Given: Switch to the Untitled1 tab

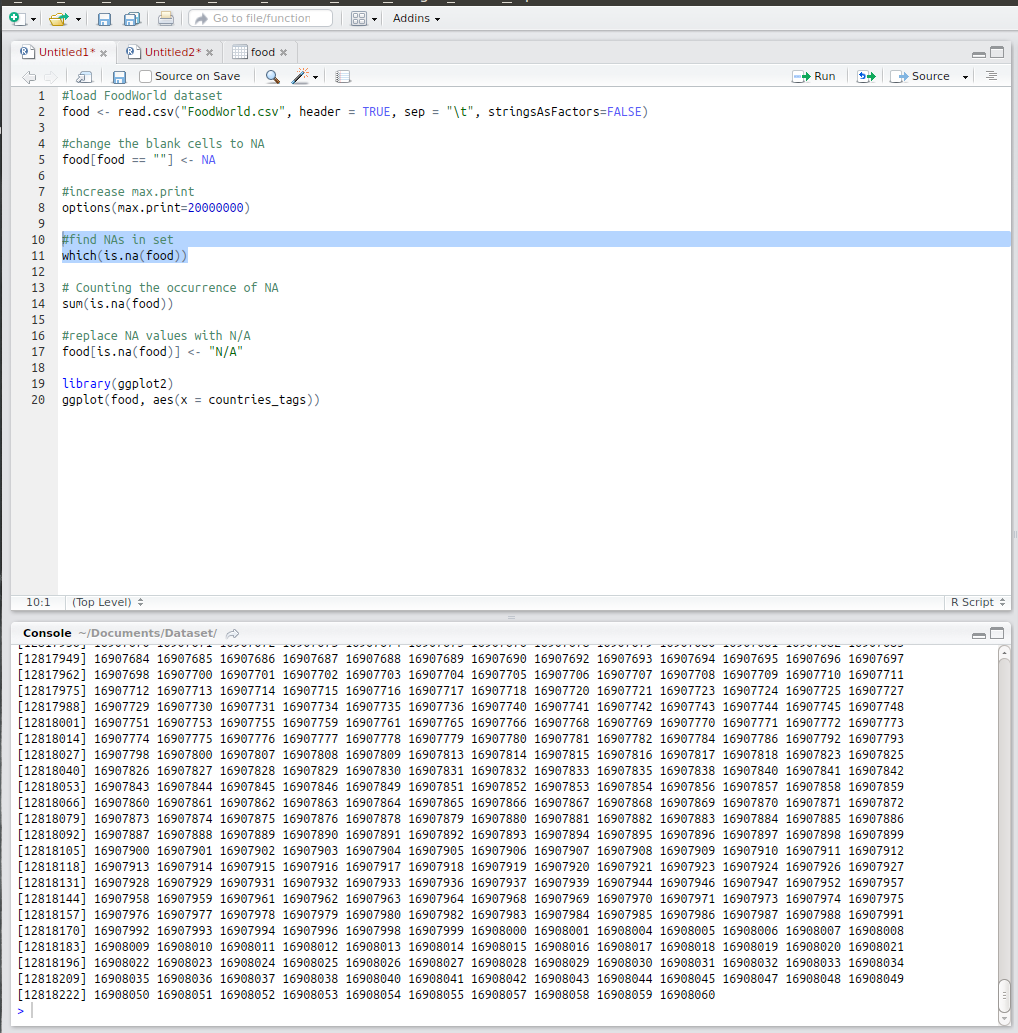Looking at the screenshot, I should click(67, 52).
